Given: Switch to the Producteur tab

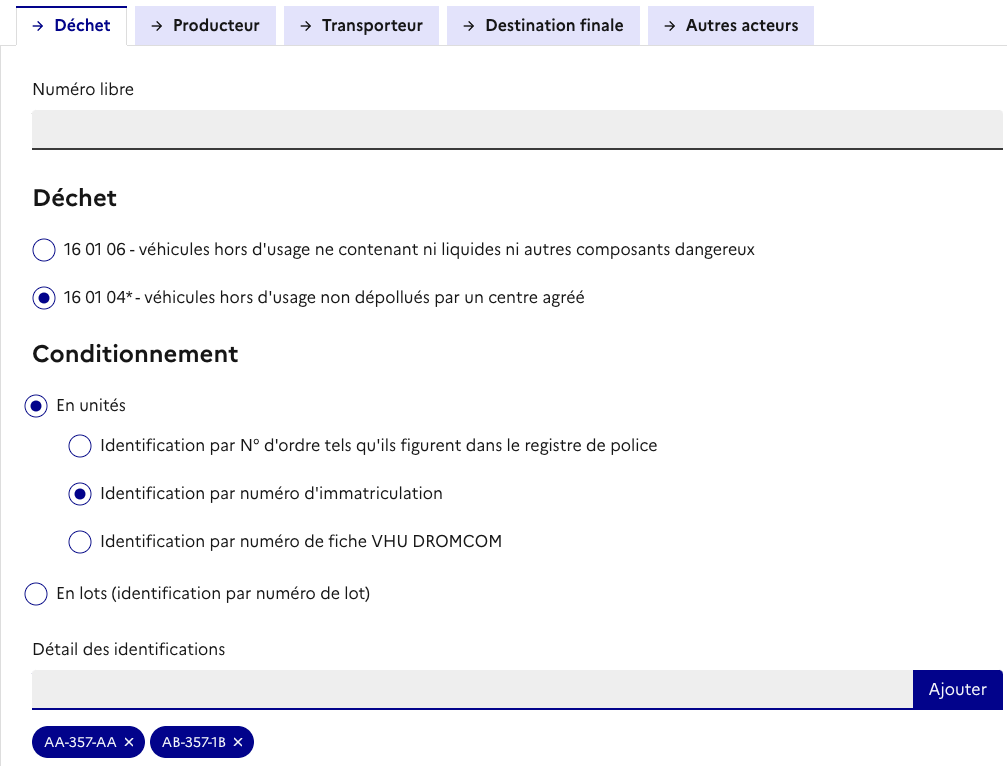Looking at the screenshot, I should tap(205, 26).
